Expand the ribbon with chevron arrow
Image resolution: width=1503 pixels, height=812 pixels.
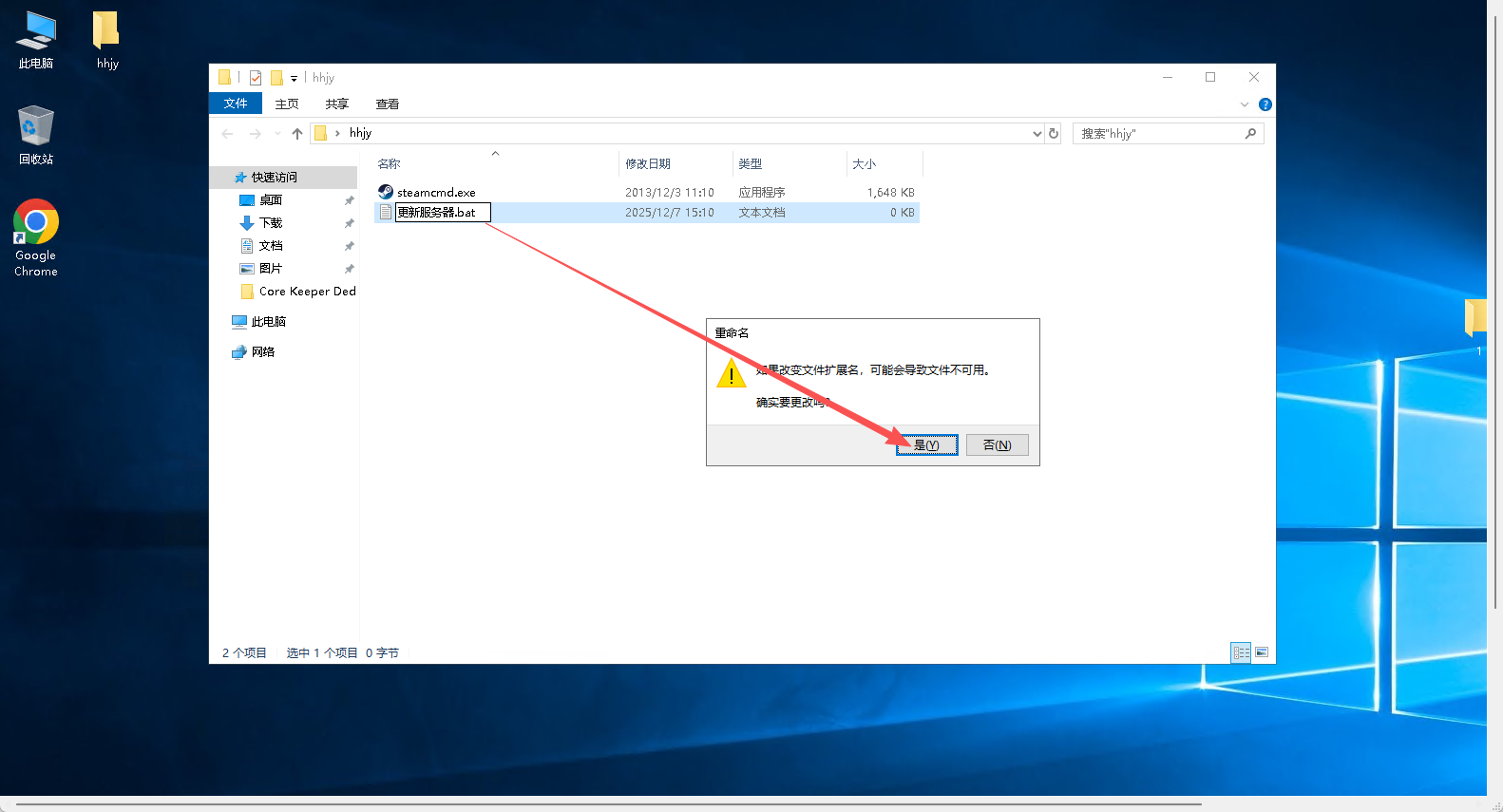1245,104
